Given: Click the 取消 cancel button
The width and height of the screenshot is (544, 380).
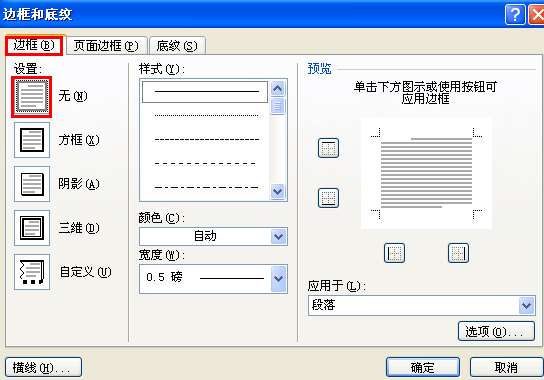Looking at the screenshot, I should [x=506, y=367].
